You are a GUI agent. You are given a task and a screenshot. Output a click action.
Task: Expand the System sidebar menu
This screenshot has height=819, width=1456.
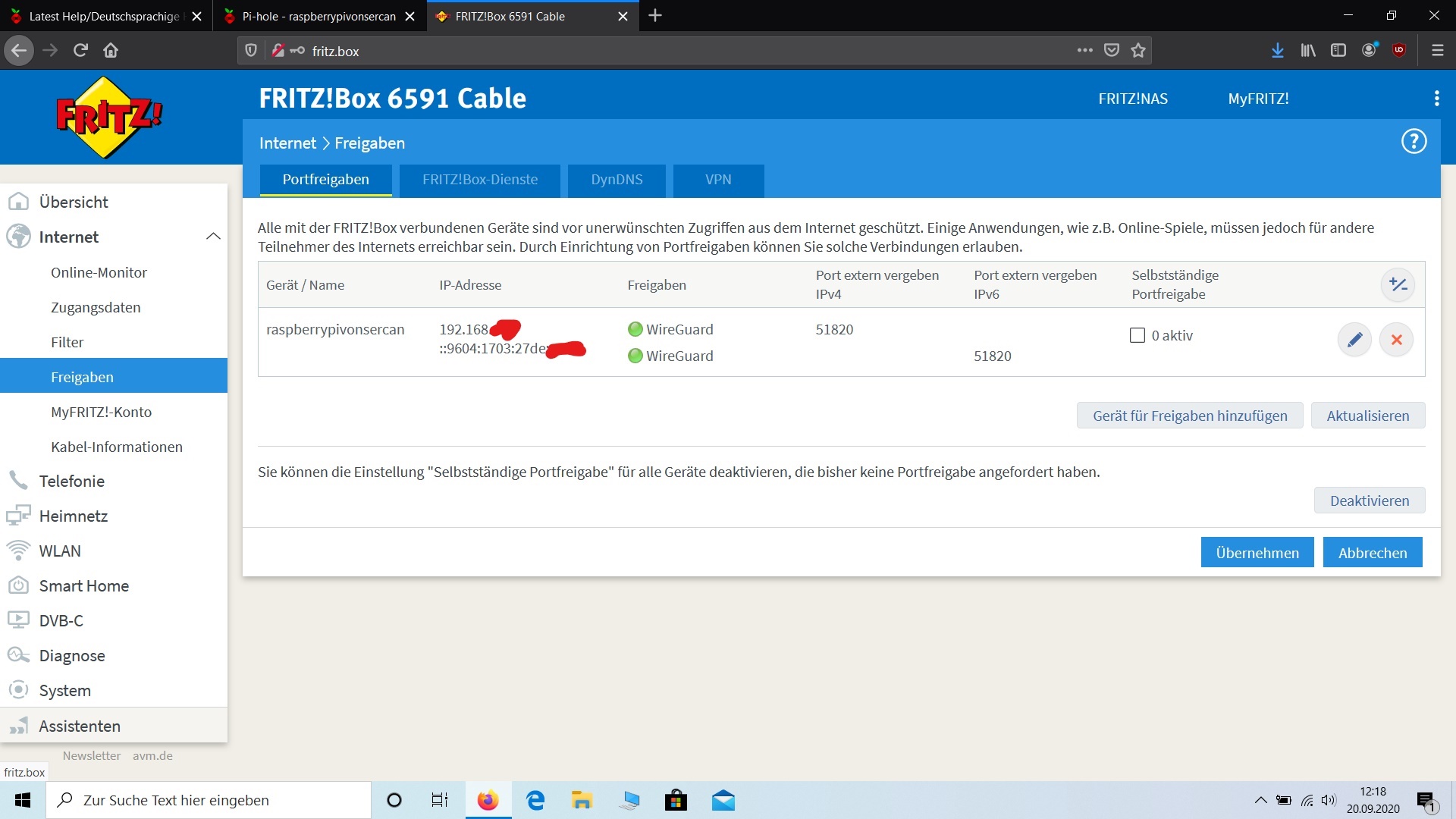click(65, 691)
